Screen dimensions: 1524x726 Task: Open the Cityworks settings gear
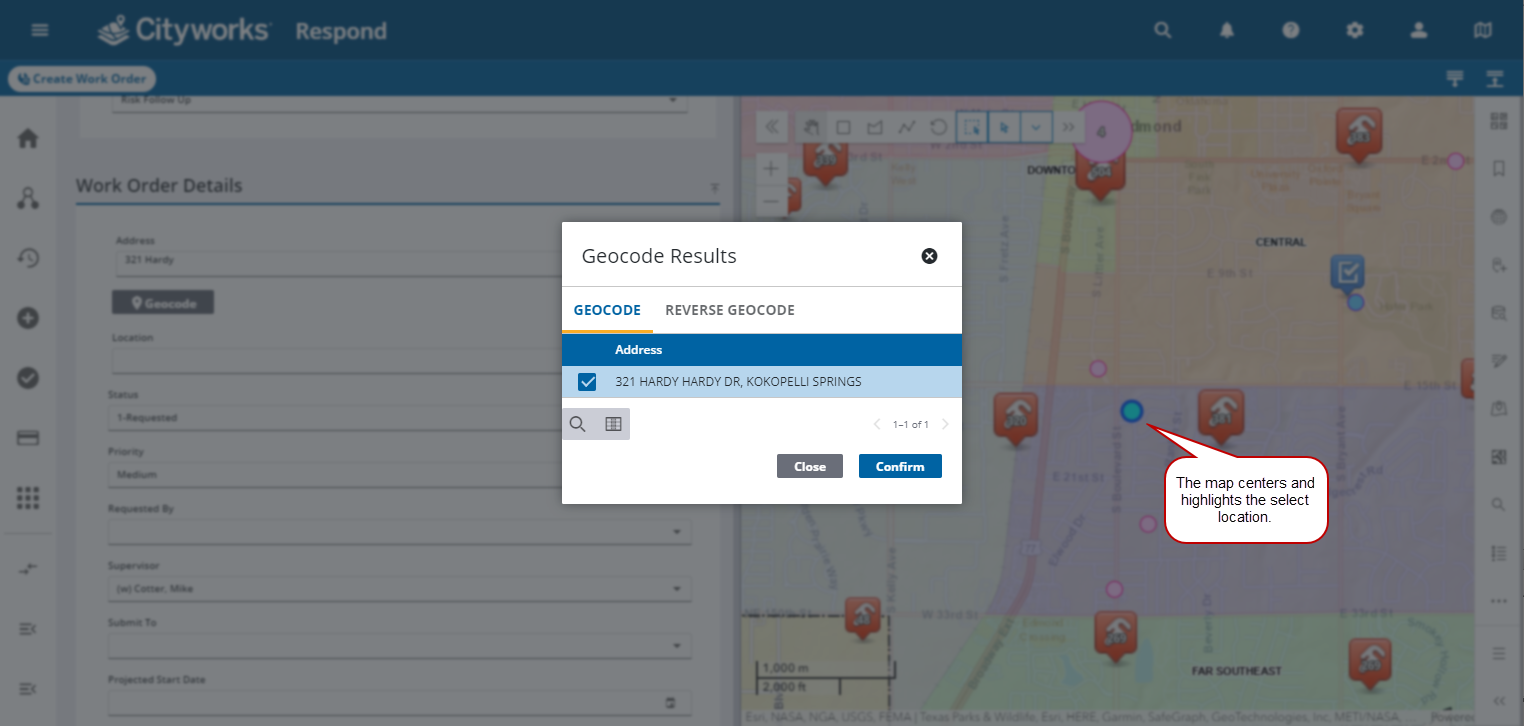click(x=1355, y=30)
